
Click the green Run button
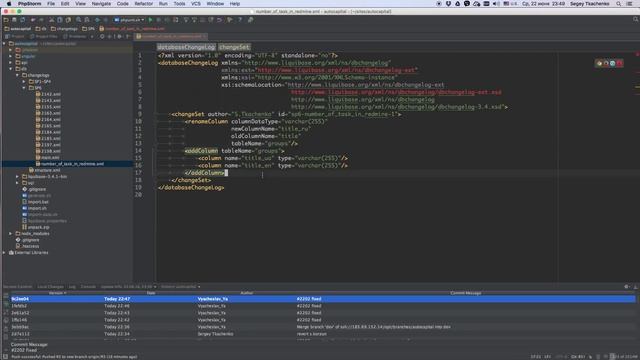pyautogui.click(x=150, y=20)
